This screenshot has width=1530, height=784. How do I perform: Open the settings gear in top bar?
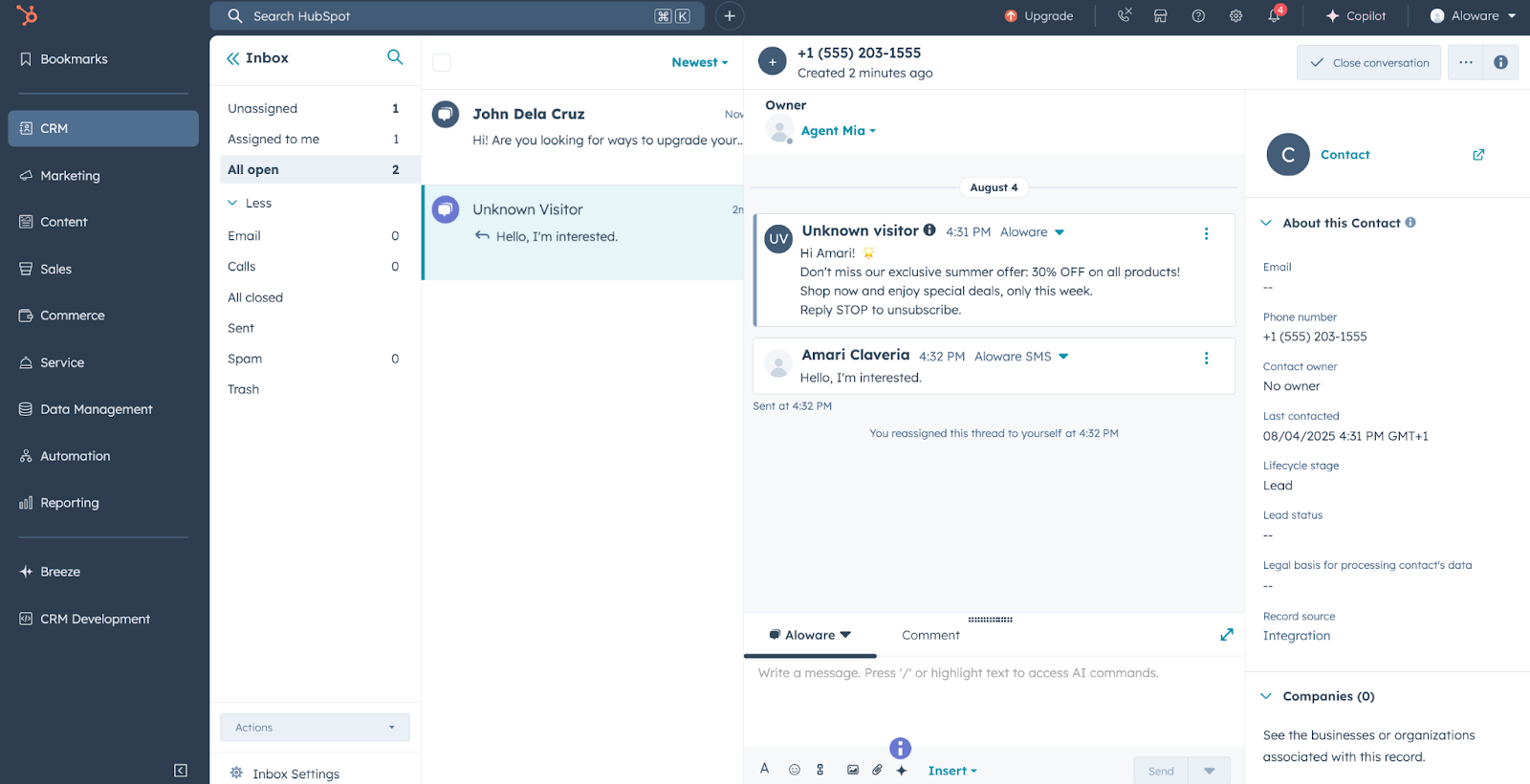click(x=1236, y=15)
